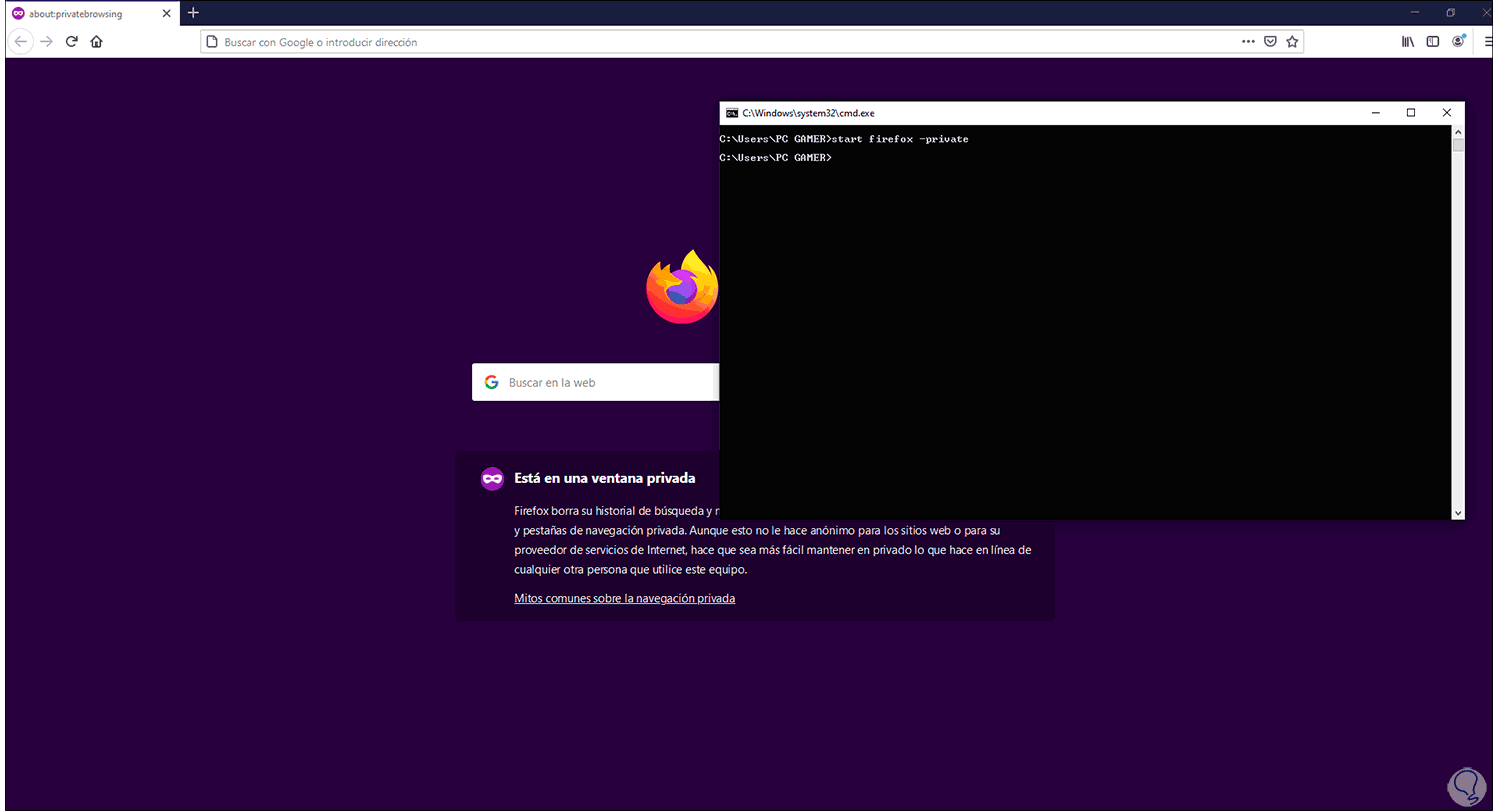Click the line starting 'proveedor de servicios de Internet'
1500x811 pixels.
tap(772, 550)
